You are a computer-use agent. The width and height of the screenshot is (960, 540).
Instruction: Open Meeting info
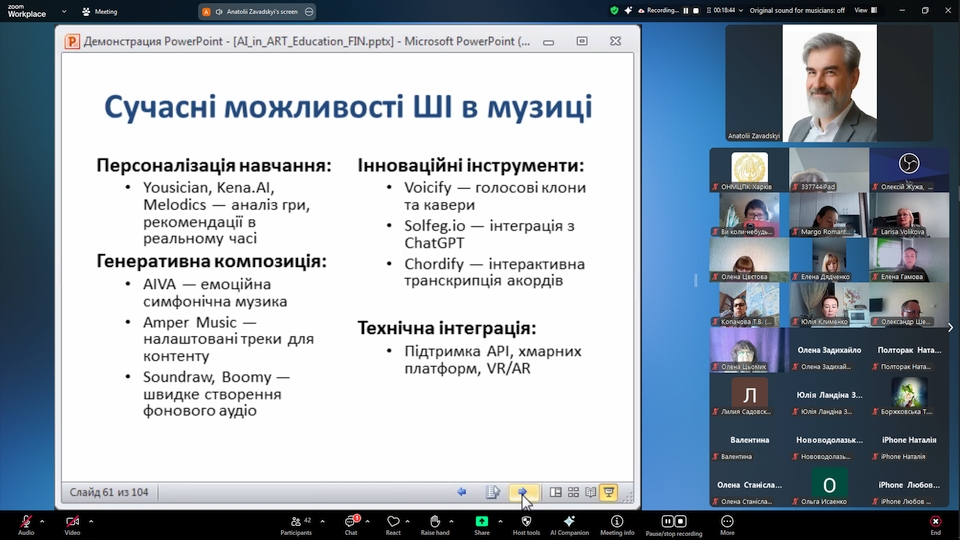(x=617, y=525)
